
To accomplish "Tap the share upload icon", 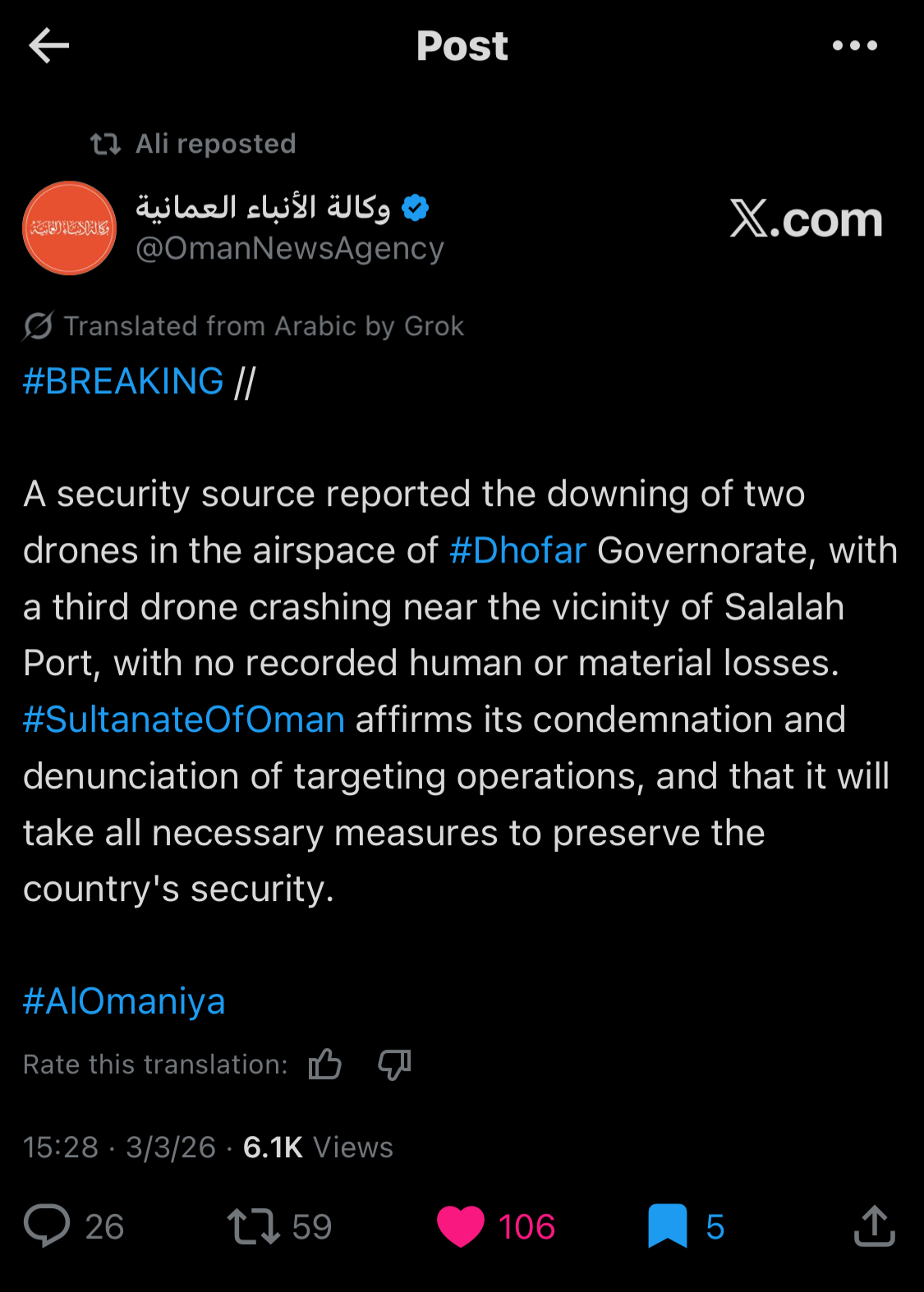I will pyautogui.click(x=874, y=1225).
